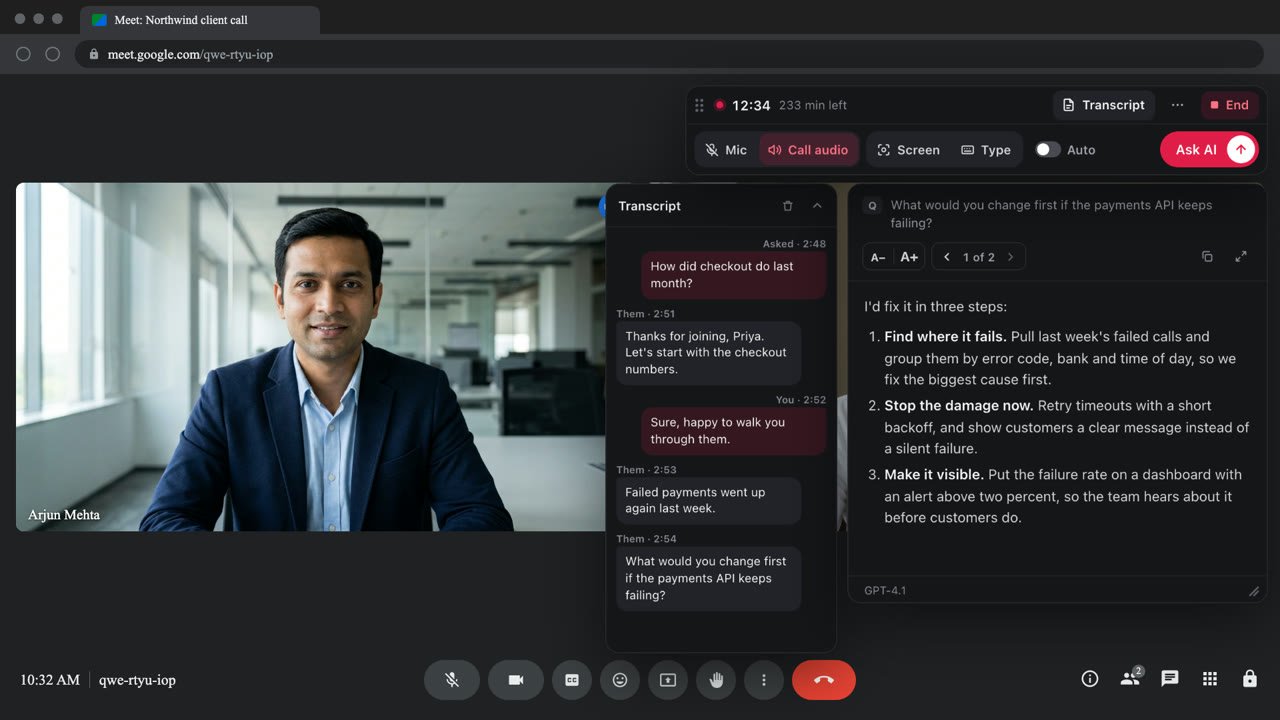Select transcript line "Failed payments went up again"
The width and height of the screenshot is (1280, 720).
[708, 500]
